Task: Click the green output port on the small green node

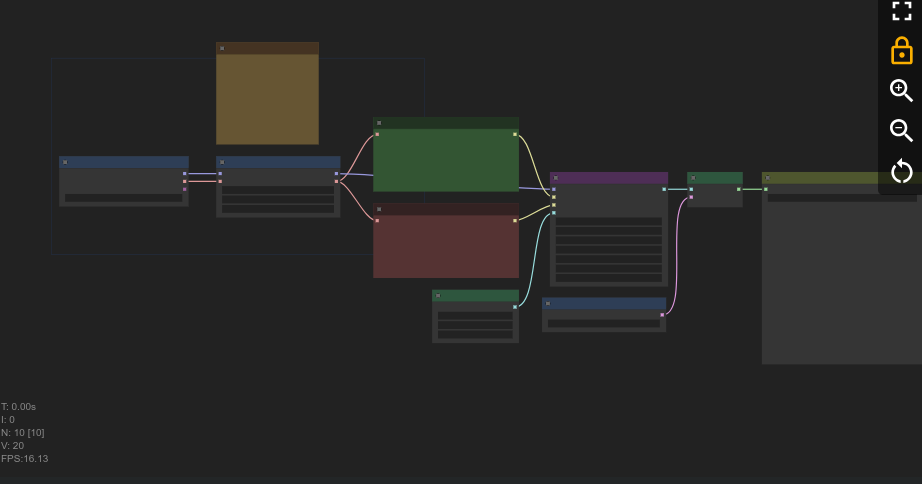Action: (x=739, y=189)
